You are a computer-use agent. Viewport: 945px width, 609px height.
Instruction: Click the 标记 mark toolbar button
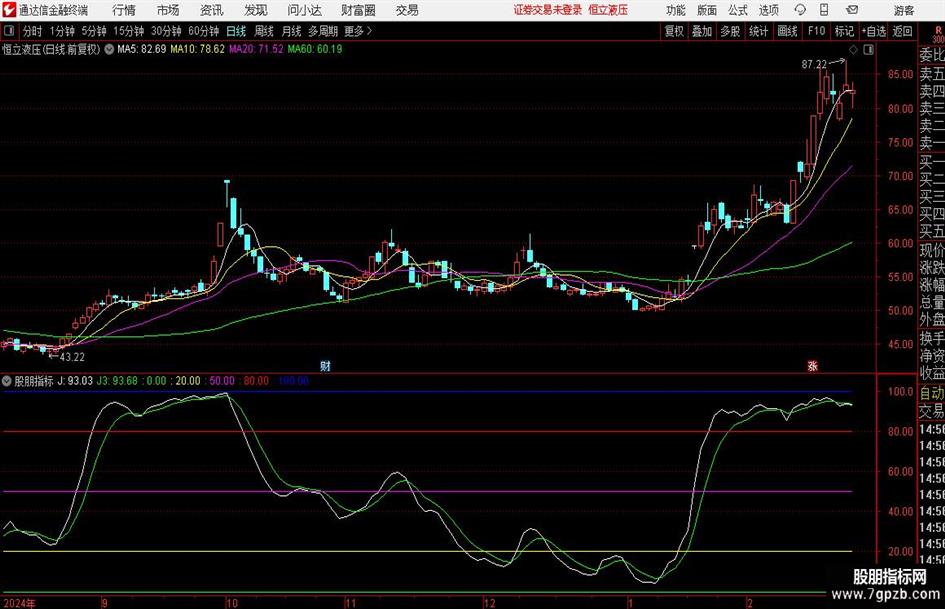[x=844, y=31]
